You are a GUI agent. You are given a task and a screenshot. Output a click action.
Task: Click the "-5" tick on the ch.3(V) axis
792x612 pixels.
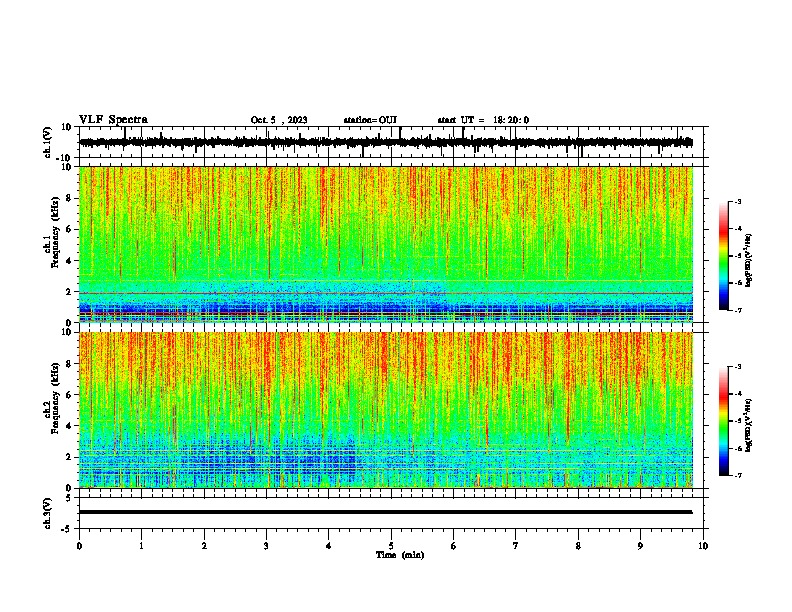pos(67,529)
